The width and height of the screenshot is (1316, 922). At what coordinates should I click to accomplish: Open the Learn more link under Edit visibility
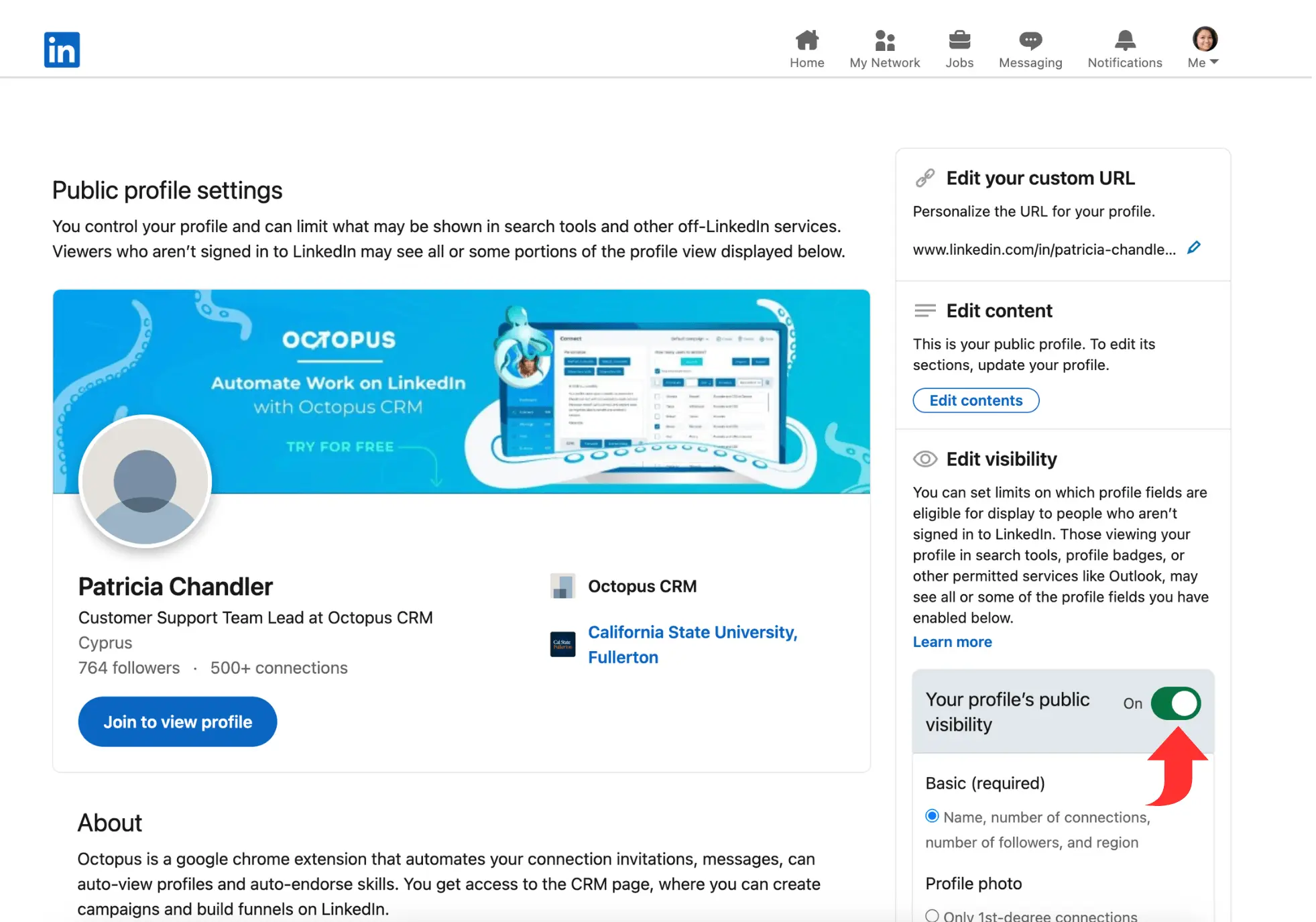click(952, 642)
